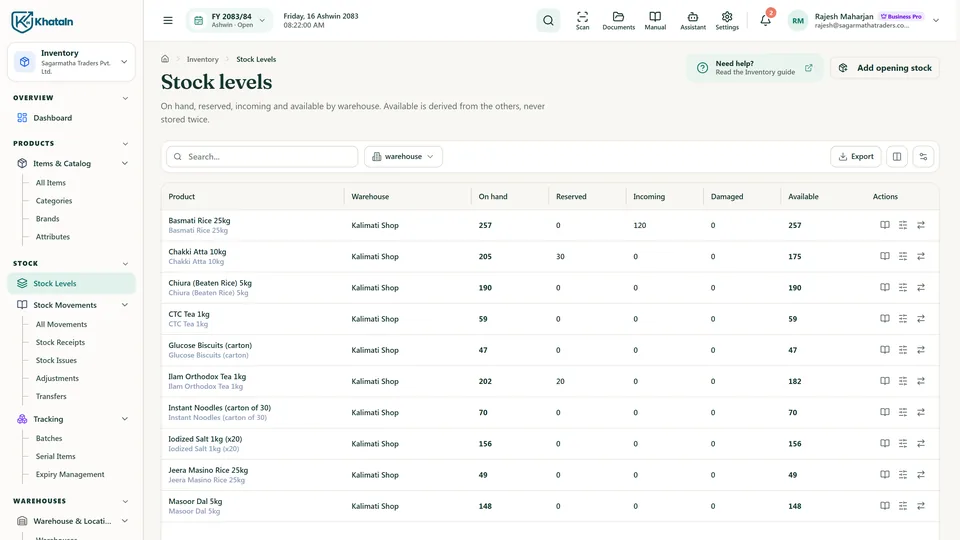960x540 pixels.
Task: Click product name Masoor Dal 5kg
Action: (x=195, y=501)
